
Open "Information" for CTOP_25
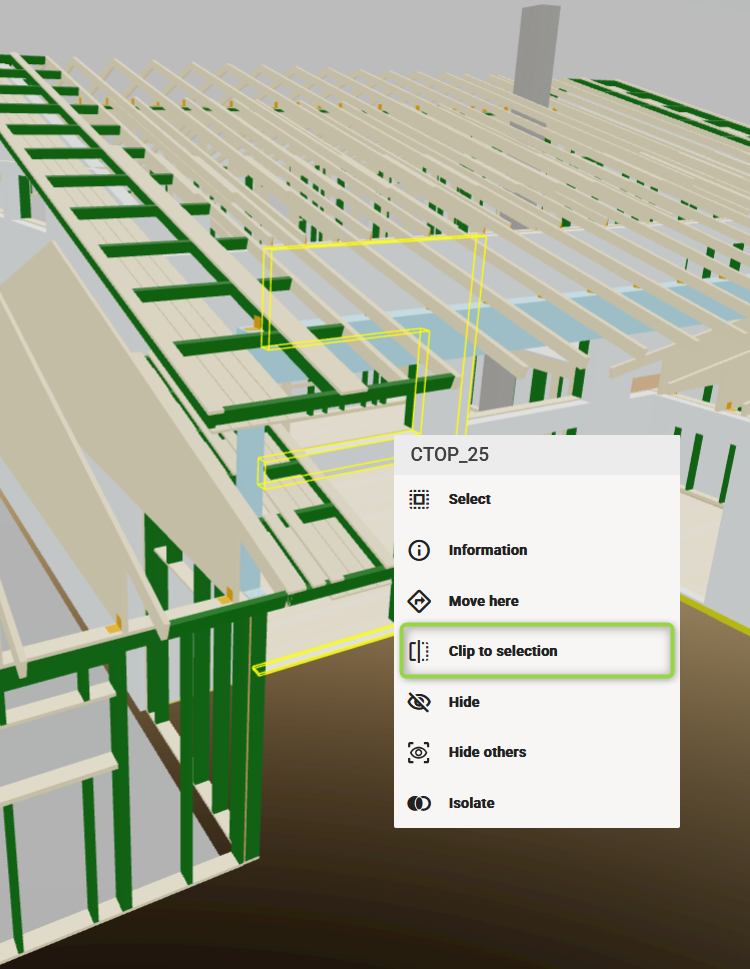point(487,550)
